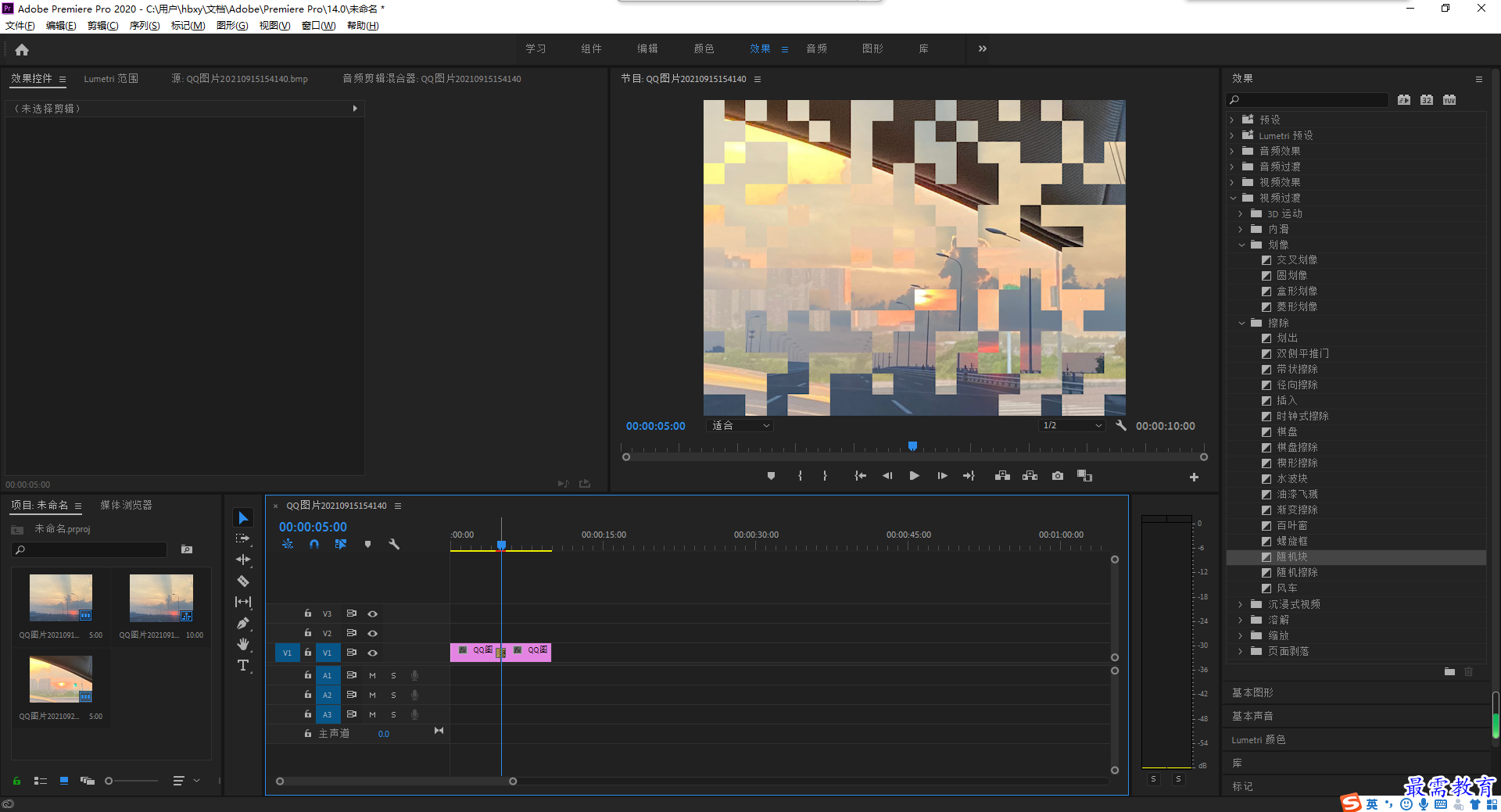Open the 媒体浏览器 tab
The image size is (1501, 812).
tap(126, 506)
